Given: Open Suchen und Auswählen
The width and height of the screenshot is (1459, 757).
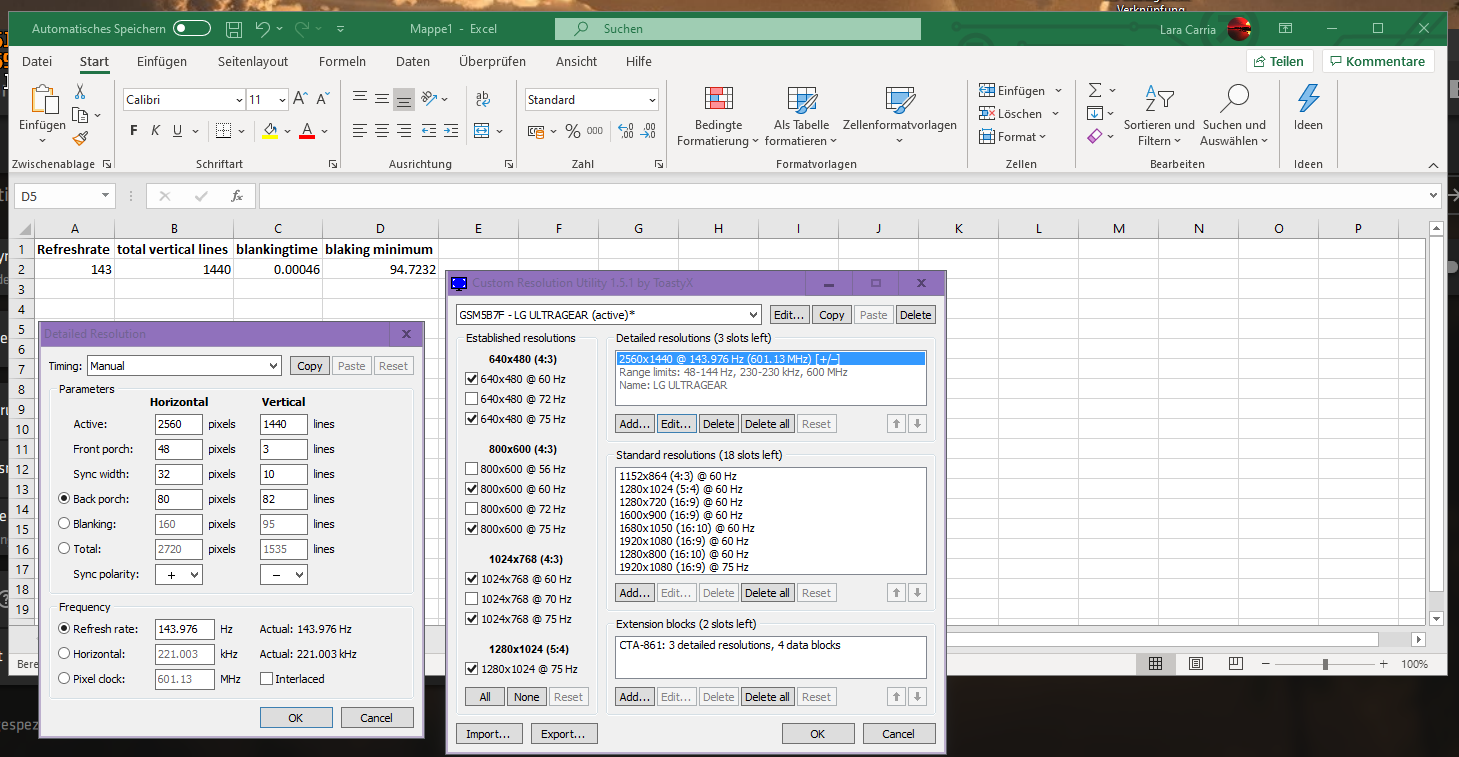Looking at the screenshot, I should 1234,116.
